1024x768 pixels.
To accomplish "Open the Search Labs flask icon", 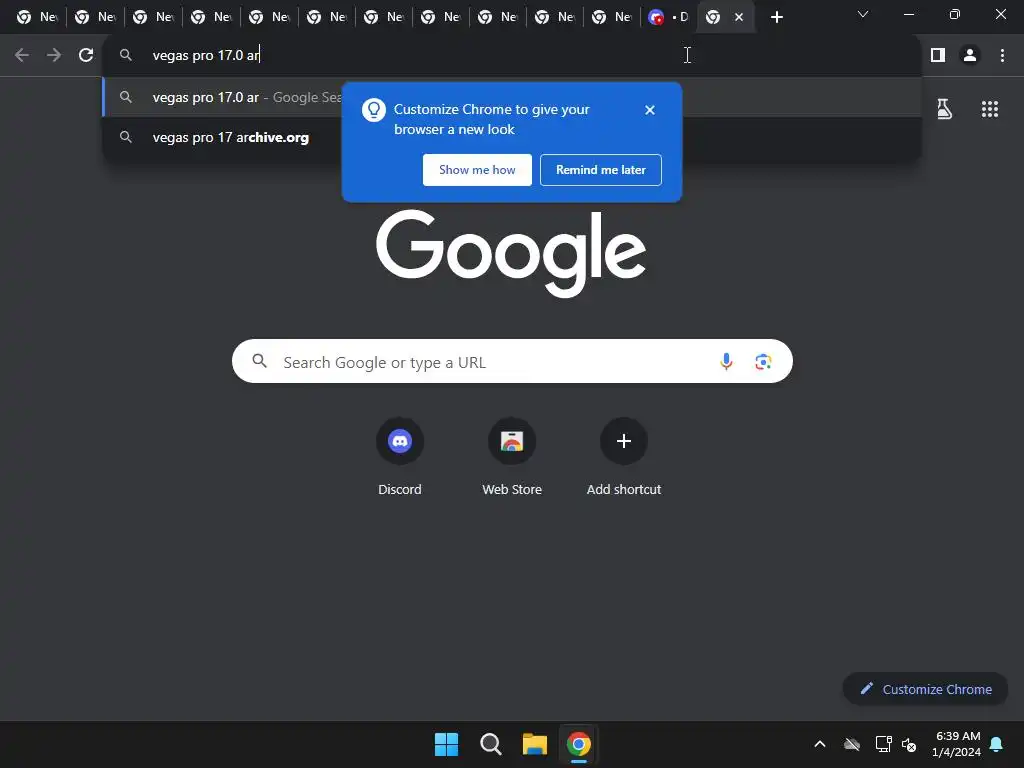I will pos(944,109).
